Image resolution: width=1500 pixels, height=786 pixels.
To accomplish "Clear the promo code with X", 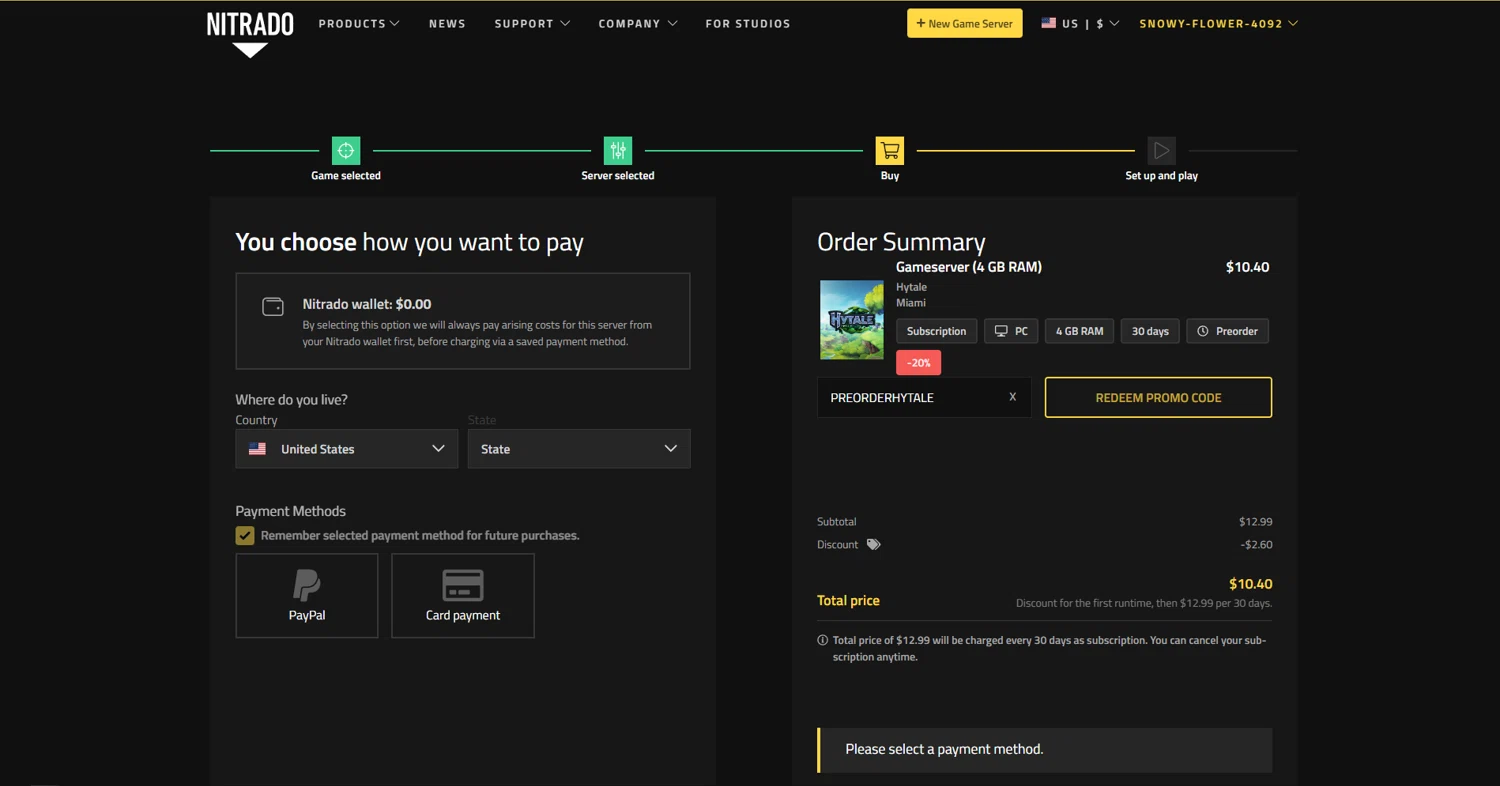I will coord(1012,397).
